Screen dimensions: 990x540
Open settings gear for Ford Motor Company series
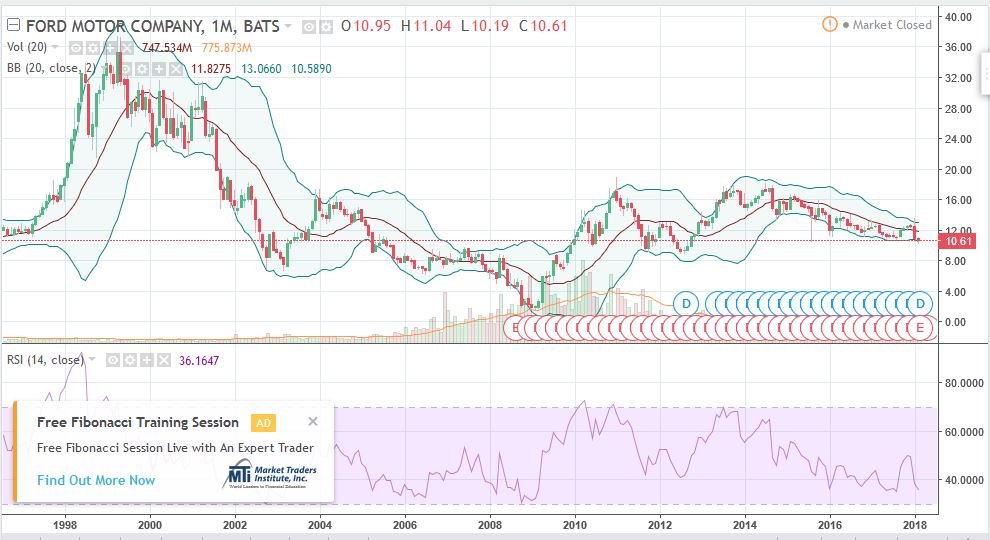point(325,27)
